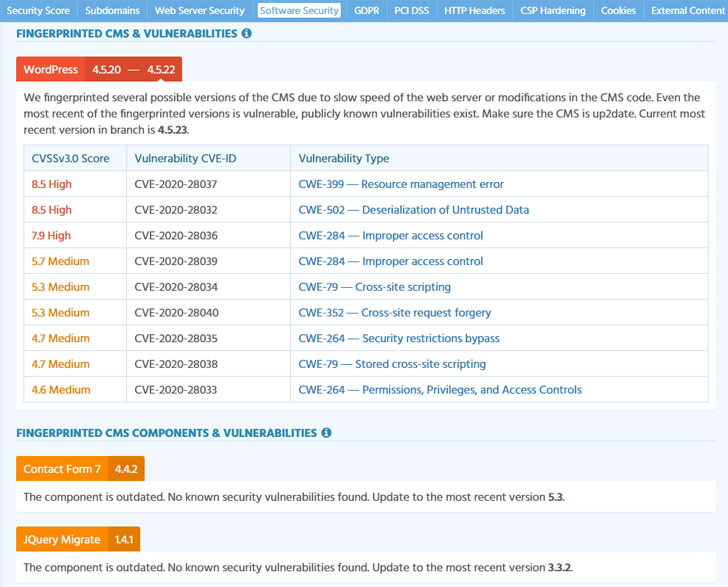Open CWE-352 Cross-site request forgery link
Image resolution: width=728 pixels, height=587 pixels.
pos(395,313)
